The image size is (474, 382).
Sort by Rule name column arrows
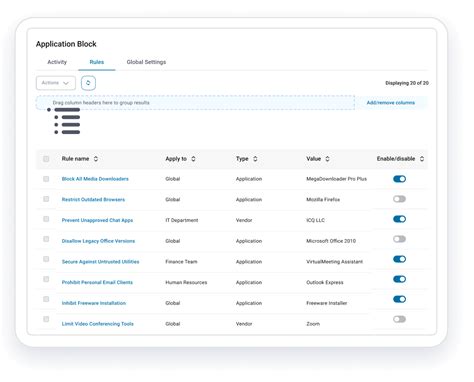(96, 159)
